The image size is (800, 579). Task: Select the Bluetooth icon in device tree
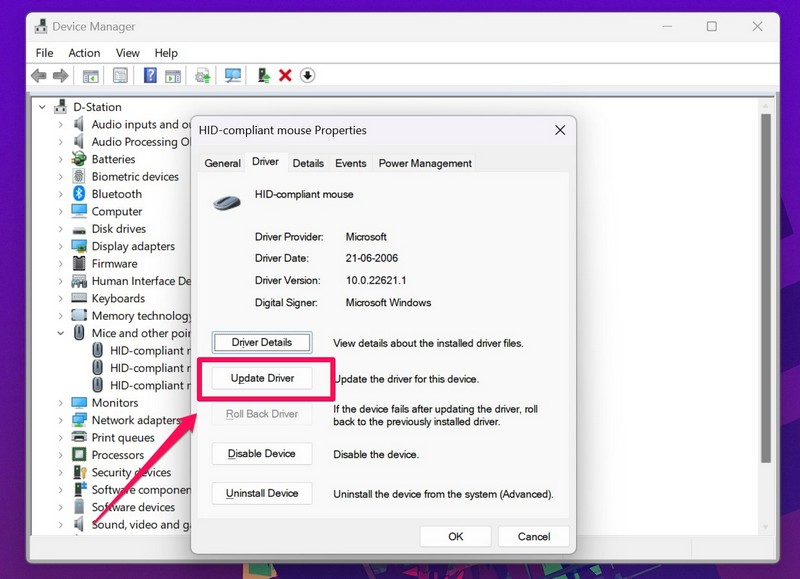(x=79, y=194)
